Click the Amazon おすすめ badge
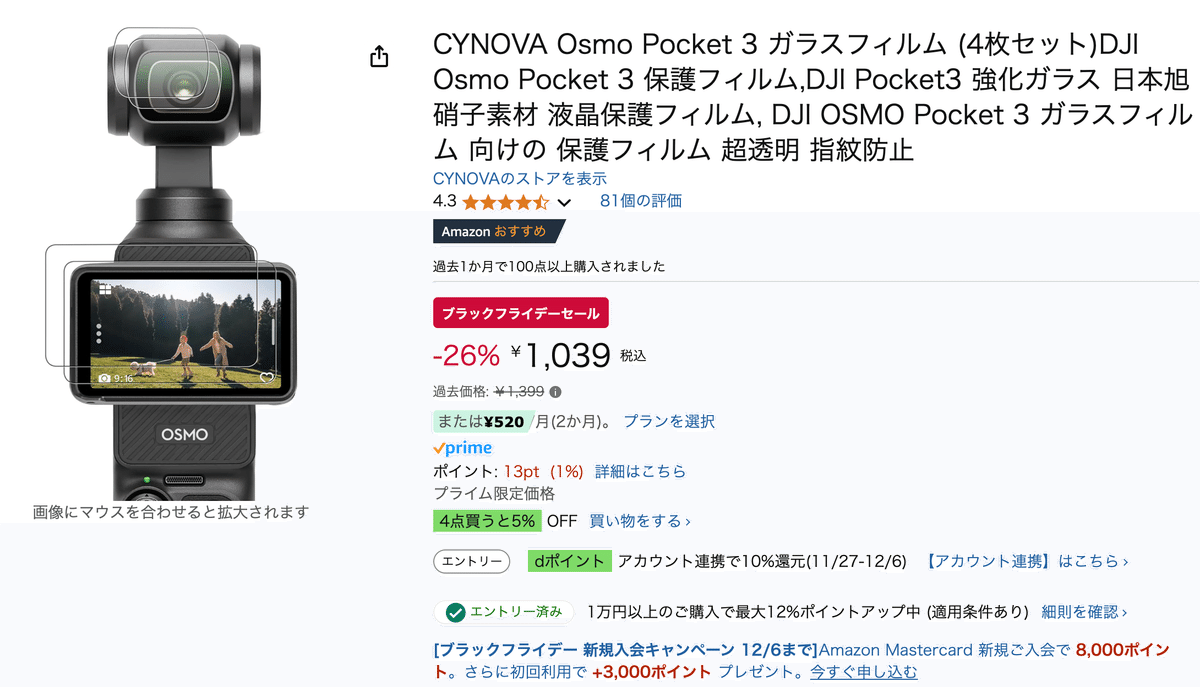This screenshot has width=1200, height=687. pyautogui.click(x=497, y=231)
